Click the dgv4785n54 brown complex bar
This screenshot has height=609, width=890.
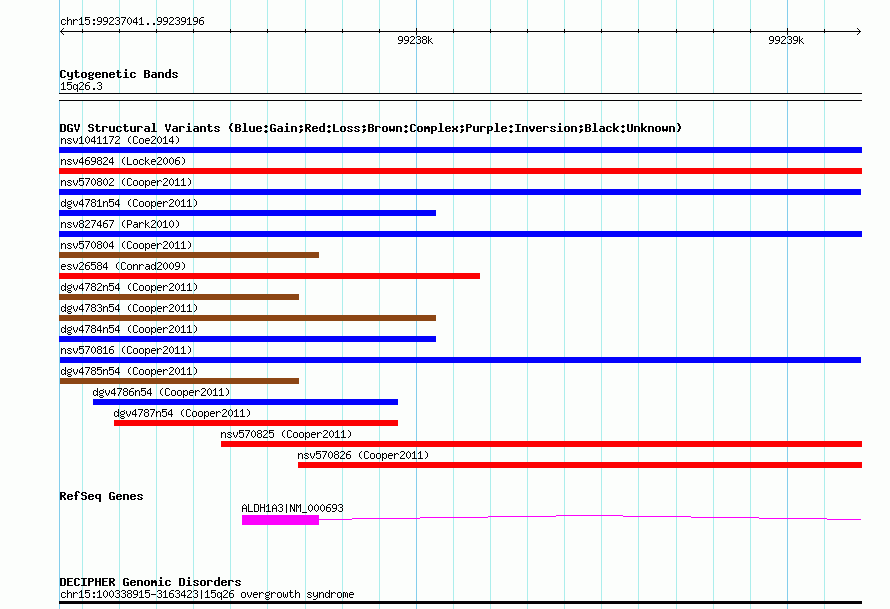(x=179, y=381)
